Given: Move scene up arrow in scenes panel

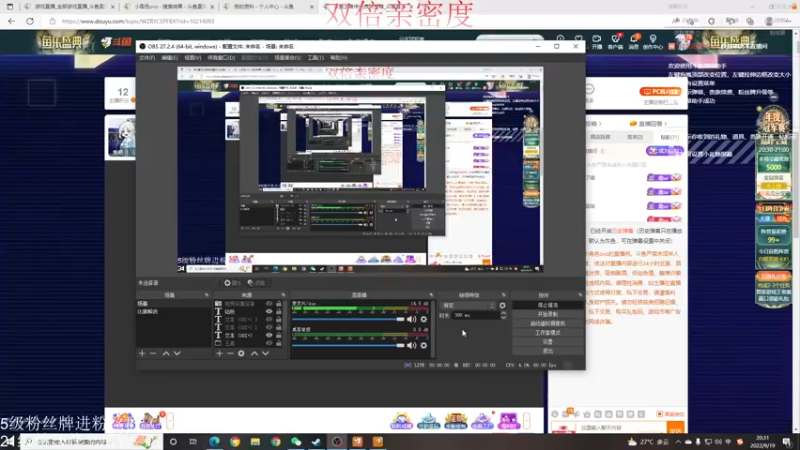Looking at the screenshot, I should (x=166, y=353).
